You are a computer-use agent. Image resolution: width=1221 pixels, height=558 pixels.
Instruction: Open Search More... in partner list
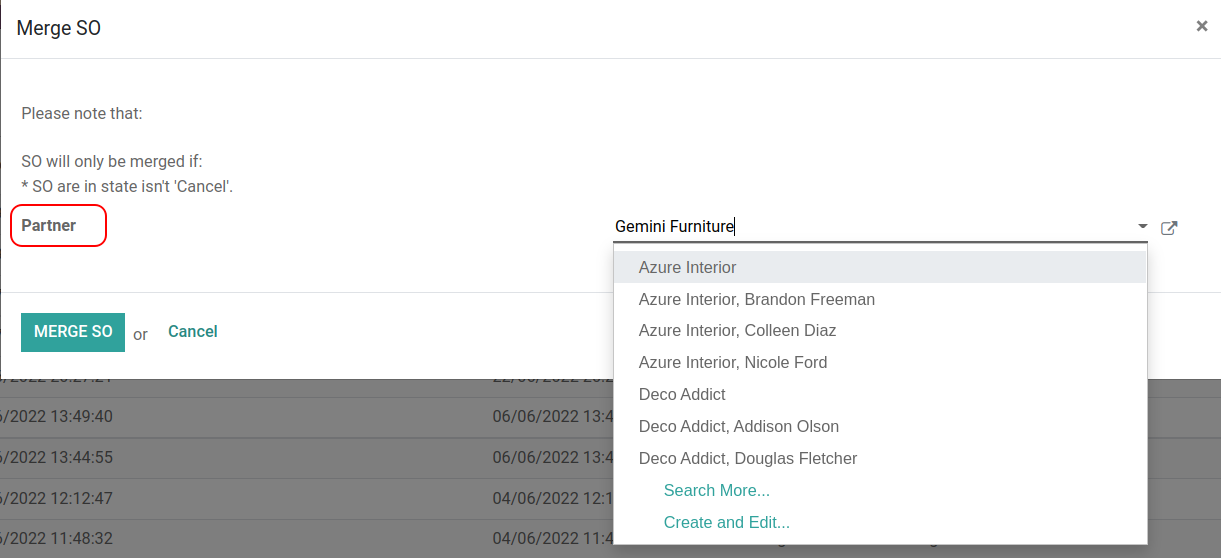716,490
